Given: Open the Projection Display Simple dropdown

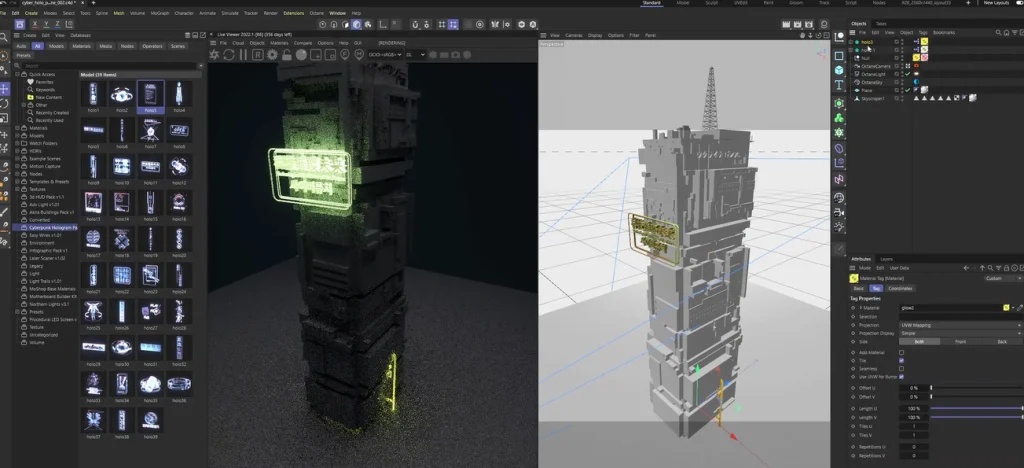Looking at the screenshot, I should (961, 334).
